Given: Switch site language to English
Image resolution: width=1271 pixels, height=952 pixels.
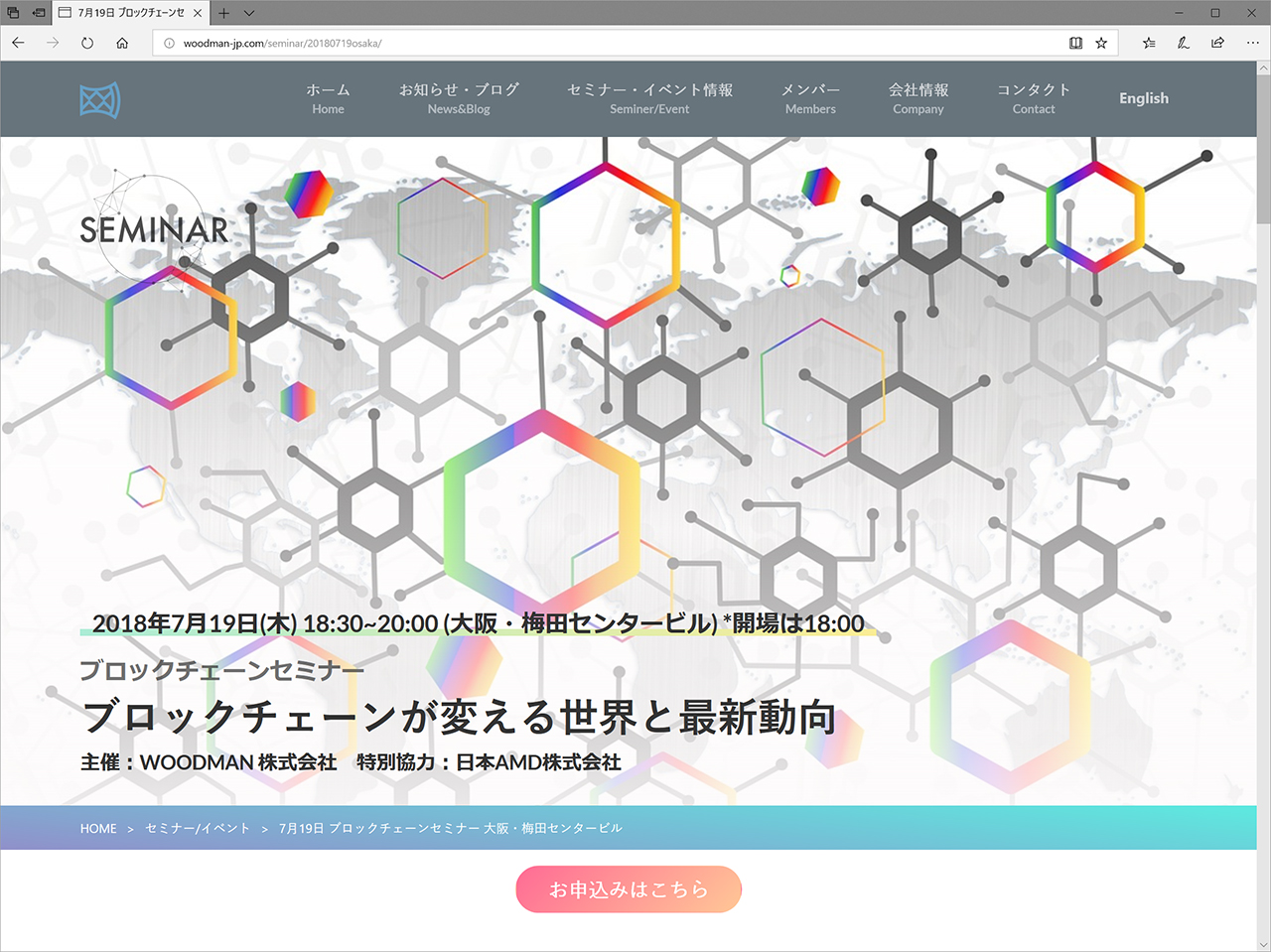Looking at the screenshot, I should click(x=1143, y=98).
